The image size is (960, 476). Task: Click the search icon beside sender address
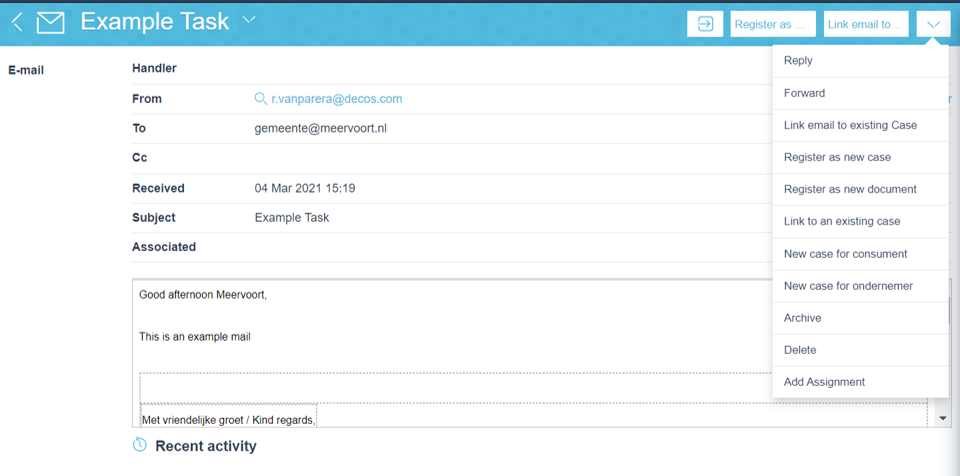[x=261, y=99]
